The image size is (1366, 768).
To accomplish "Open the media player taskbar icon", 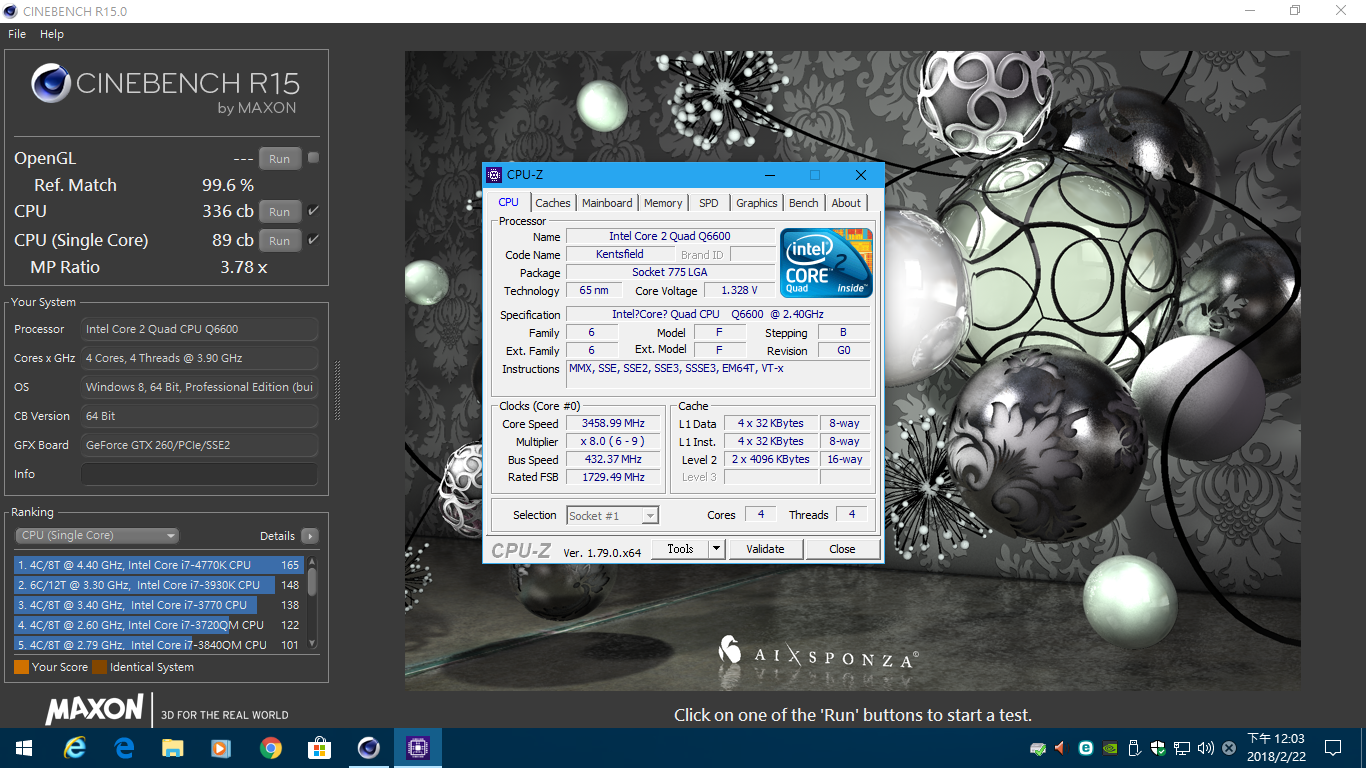I will point(222,748).
